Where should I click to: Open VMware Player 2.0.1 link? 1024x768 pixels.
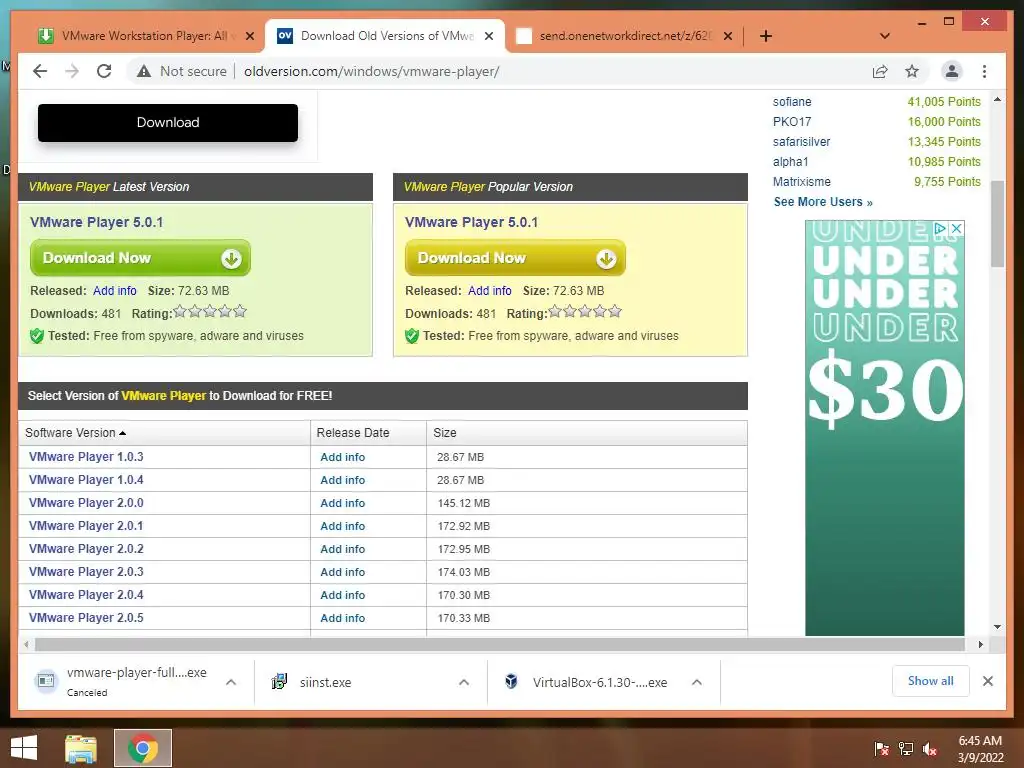pos(86,526)
